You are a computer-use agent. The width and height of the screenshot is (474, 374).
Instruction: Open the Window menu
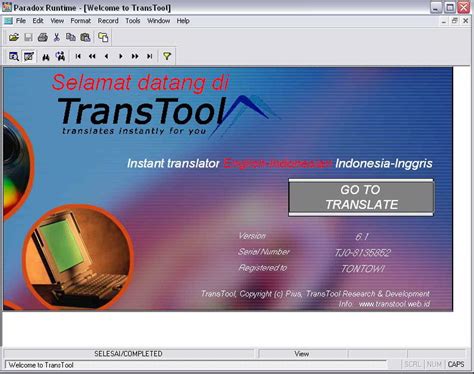coord(159,21)
